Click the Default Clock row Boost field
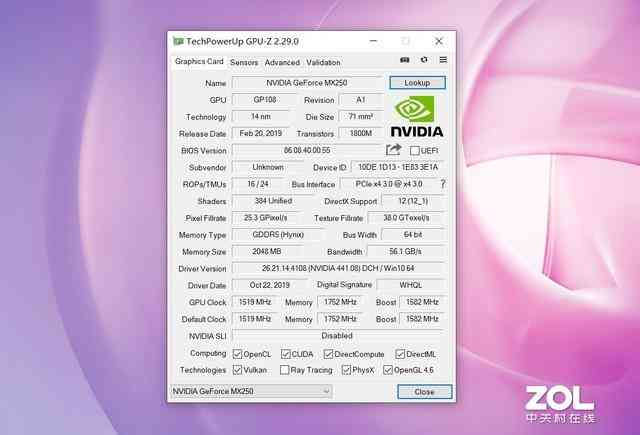The image size is (640, 435). (x=422, y=319)
